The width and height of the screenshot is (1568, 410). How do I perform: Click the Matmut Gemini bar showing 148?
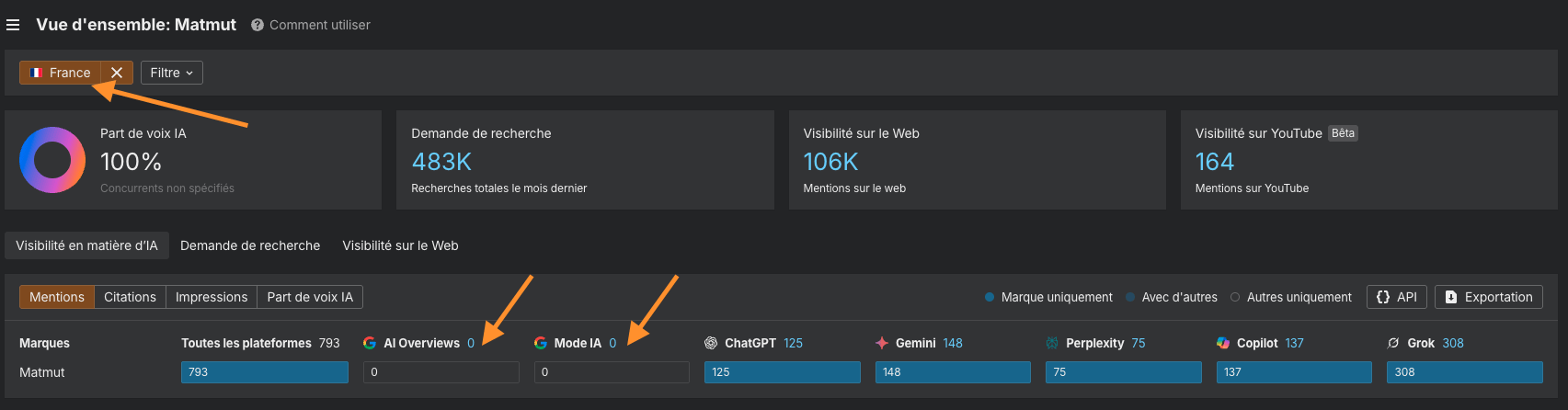coord(953,372)
